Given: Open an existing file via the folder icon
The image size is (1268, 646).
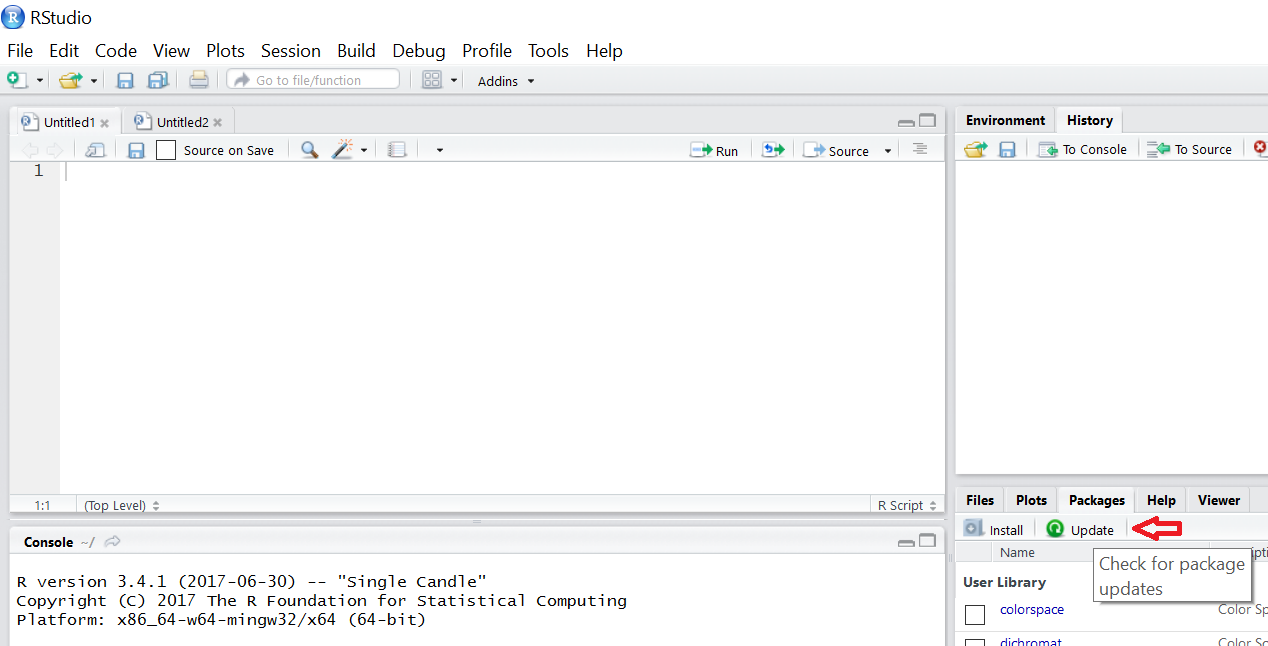Looking at the screenshot, I should (x=70, y=80).
